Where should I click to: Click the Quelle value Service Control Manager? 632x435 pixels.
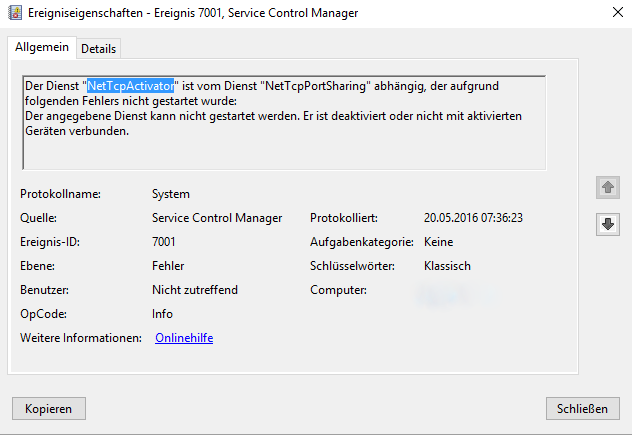(217, 218)
